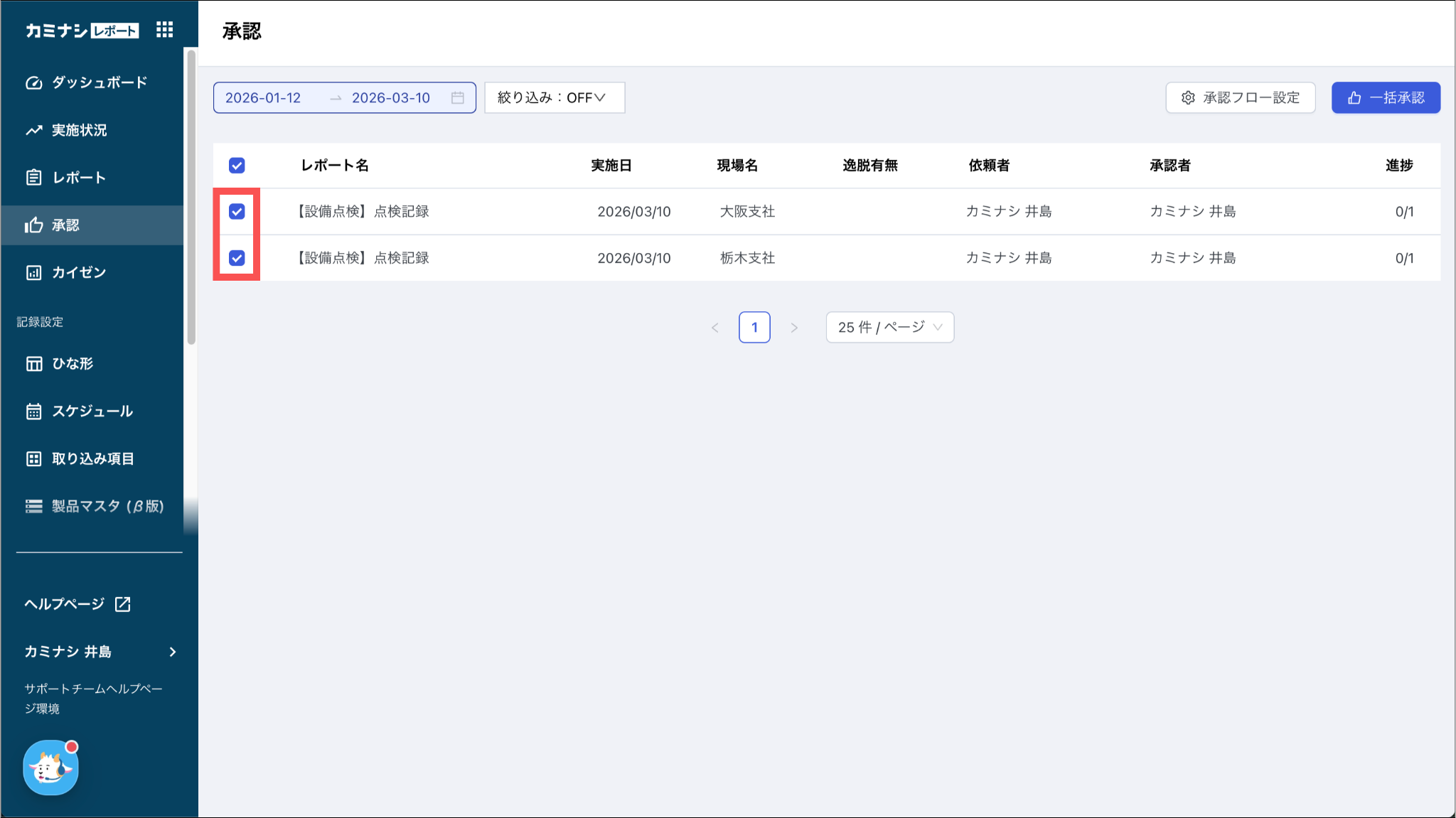Click the calendar icon in date range
1456x818 pixels.
(458, 98)
